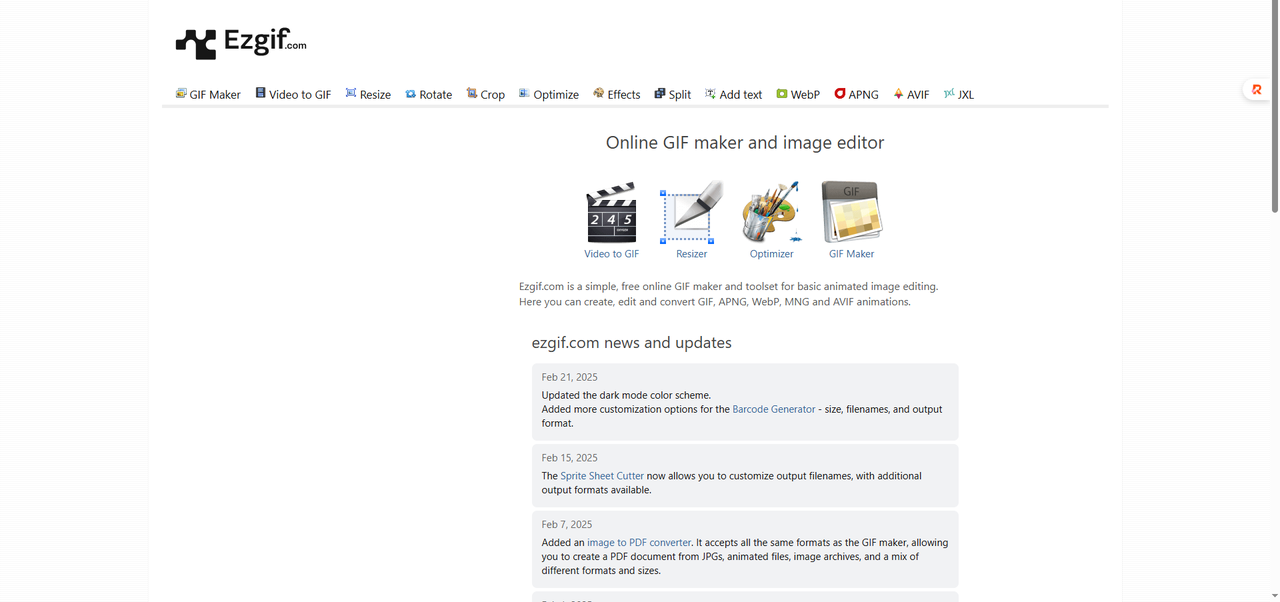Click the 'ezgif.com news and updates' heading
Viewport: 1280px width, 602px height.
(x=632, y=343)
